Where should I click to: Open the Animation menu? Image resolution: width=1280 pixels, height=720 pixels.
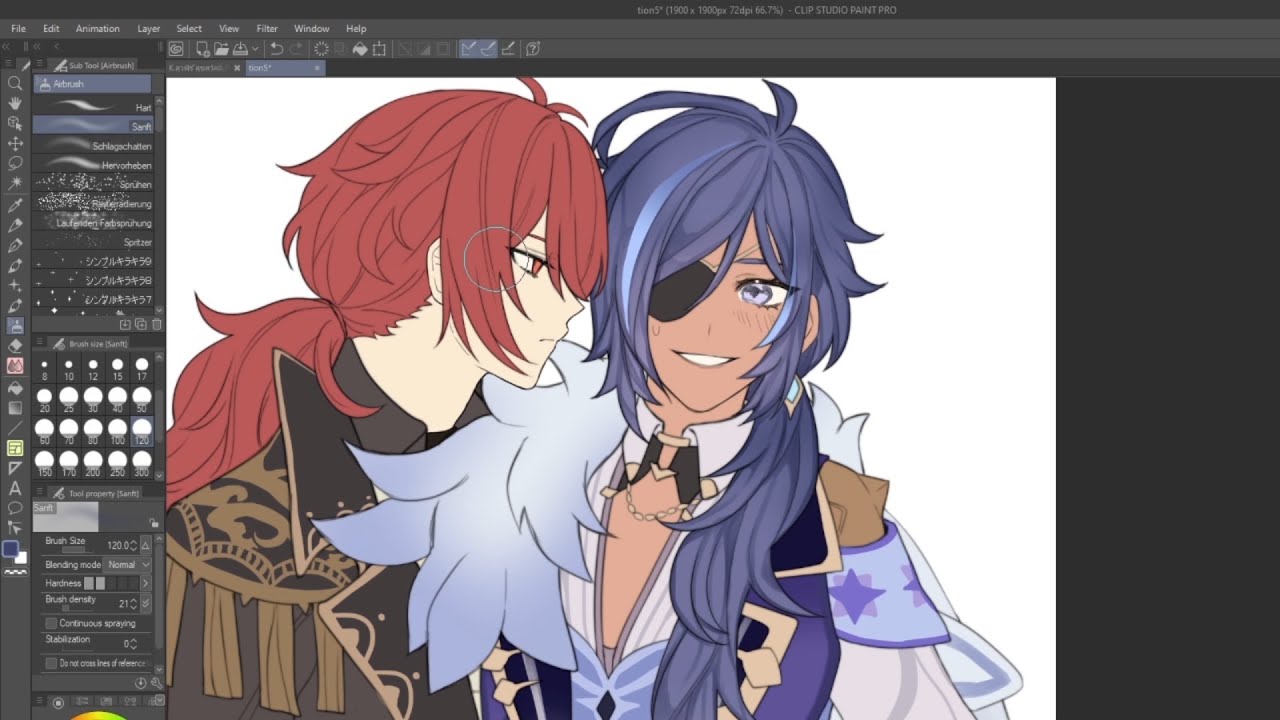98,28
